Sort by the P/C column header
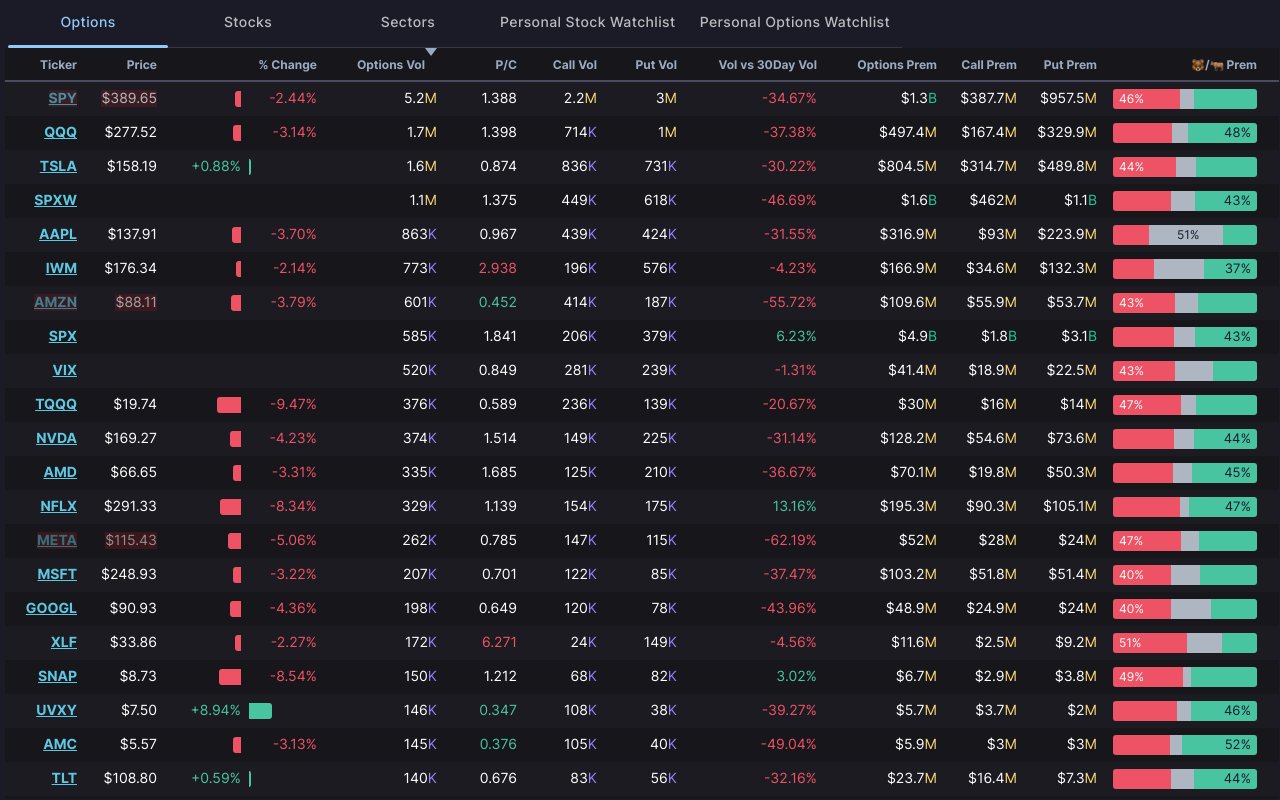1280x800 pixels. [506, 65]
